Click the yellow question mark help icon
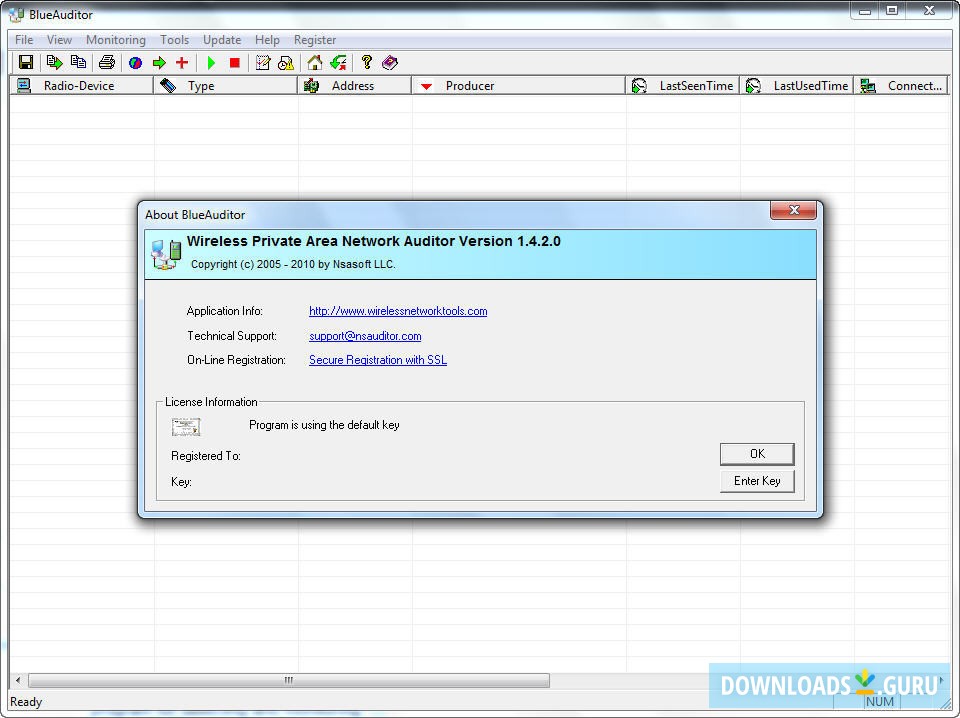 tap(367, 62)
